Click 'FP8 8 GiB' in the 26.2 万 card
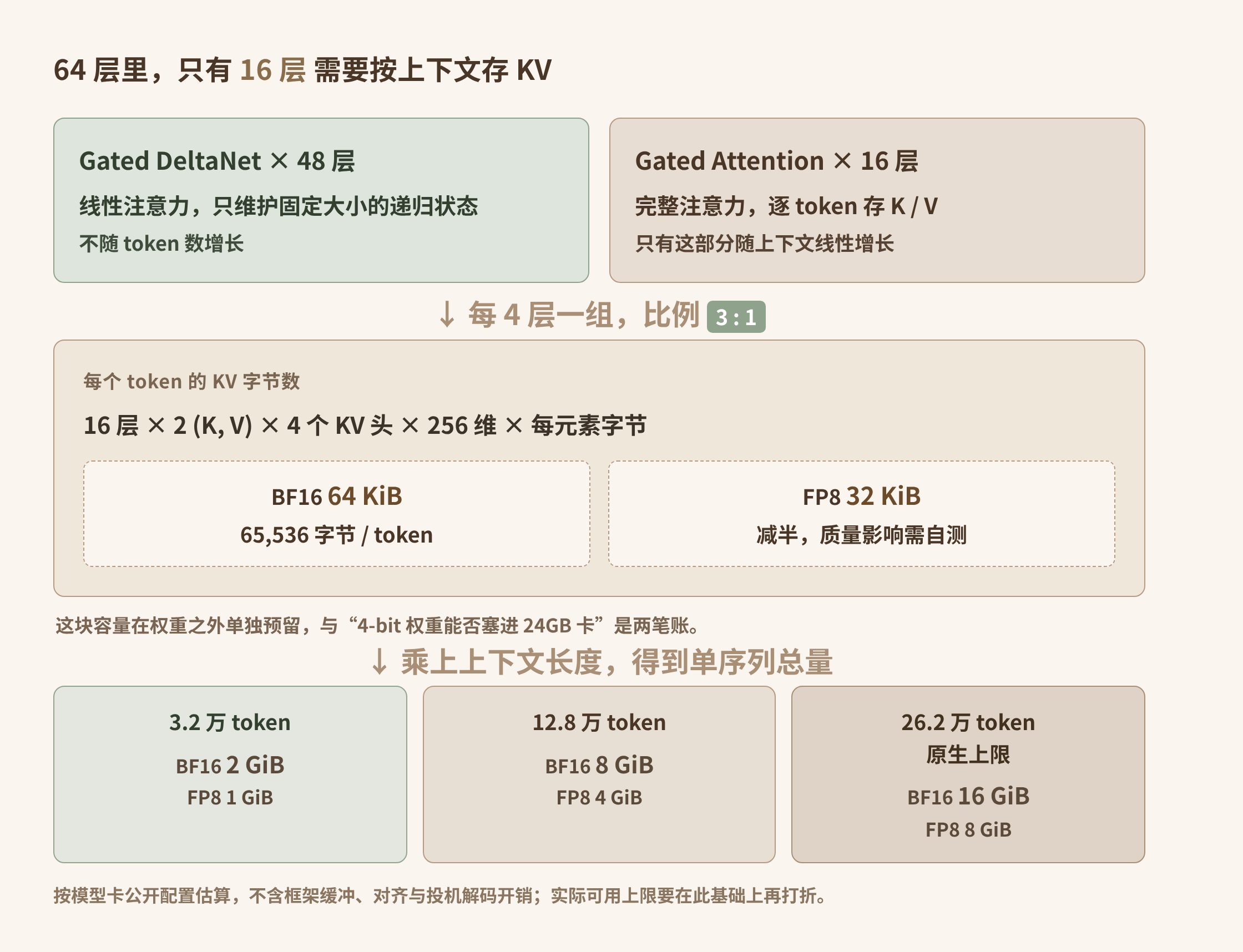Image resolution: width=1243 pixels, height=952 pixels. [x=968, y=829]
